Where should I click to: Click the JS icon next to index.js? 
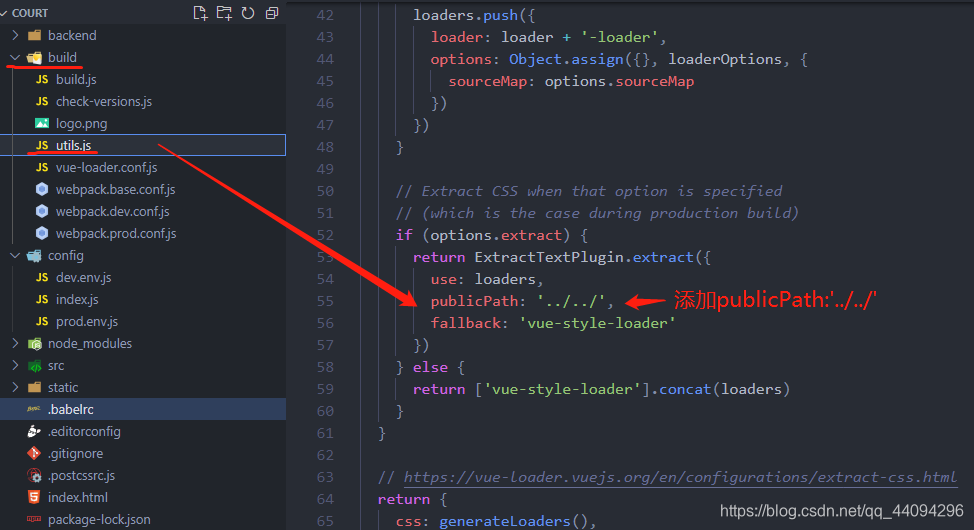tap(42, 299)
